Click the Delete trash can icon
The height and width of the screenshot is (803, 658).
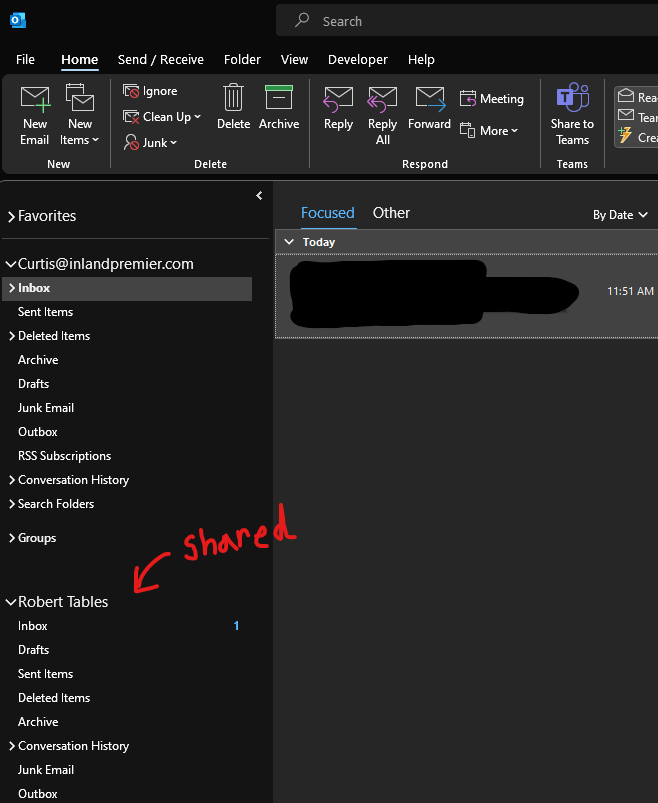(x=233, y=97)
